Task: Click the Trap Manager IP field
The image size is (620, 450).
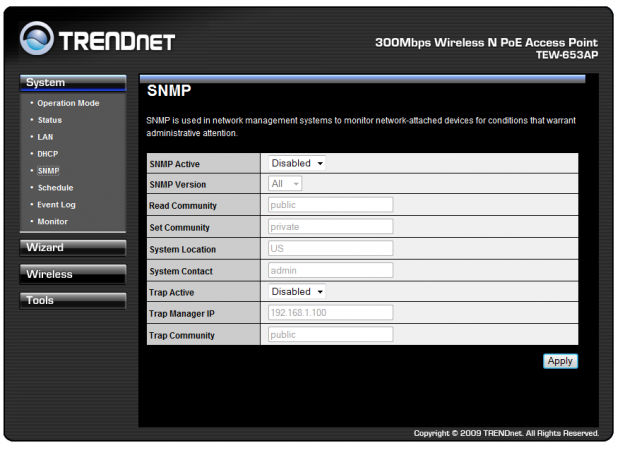Action: (331, 313)
